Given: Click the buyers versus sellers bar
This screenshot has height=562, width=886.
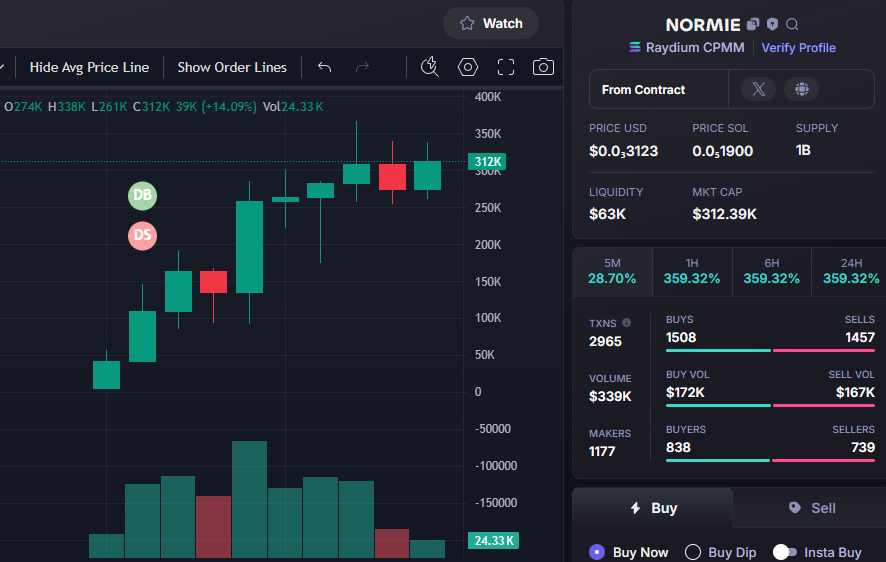Looking at the screenshot, I should pos(770,460).
